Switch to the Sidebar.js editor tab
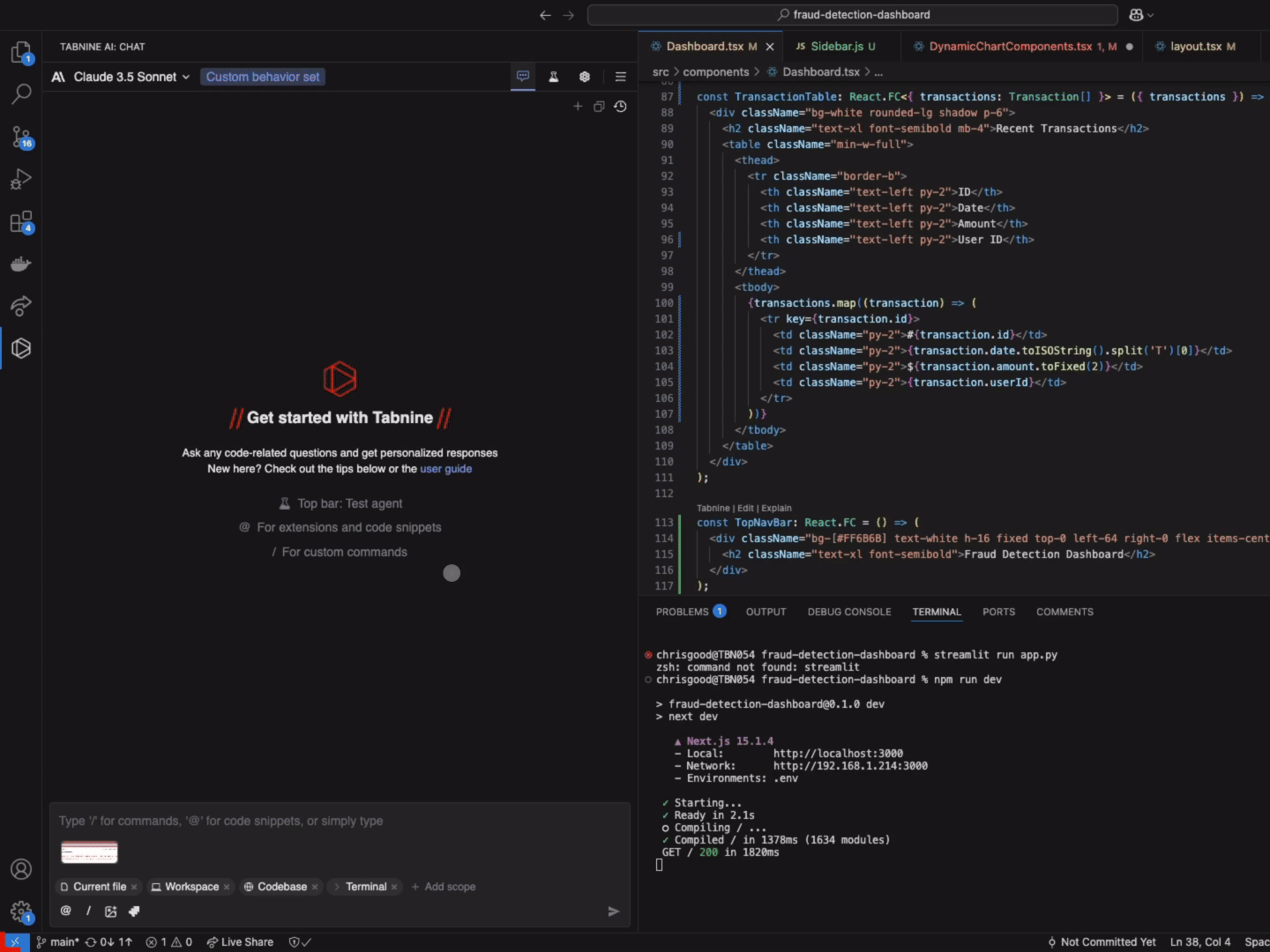Image resolution: width=1270 pixels, height=952 pixels. tap(836, 47)
